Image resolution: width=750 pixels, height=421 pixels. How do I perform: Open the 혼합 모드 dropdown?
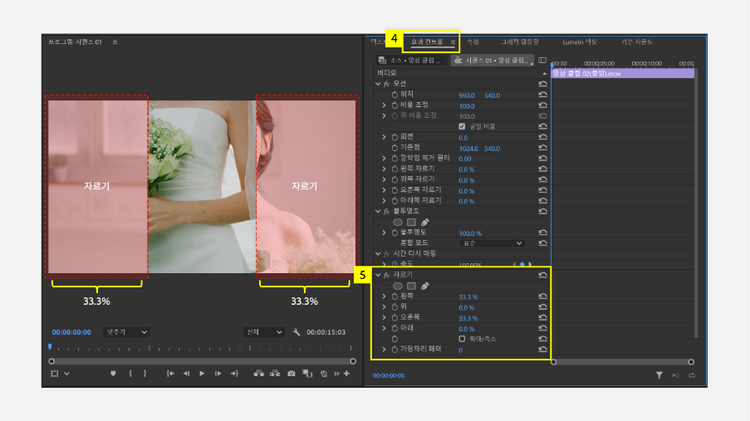[492, 244]
